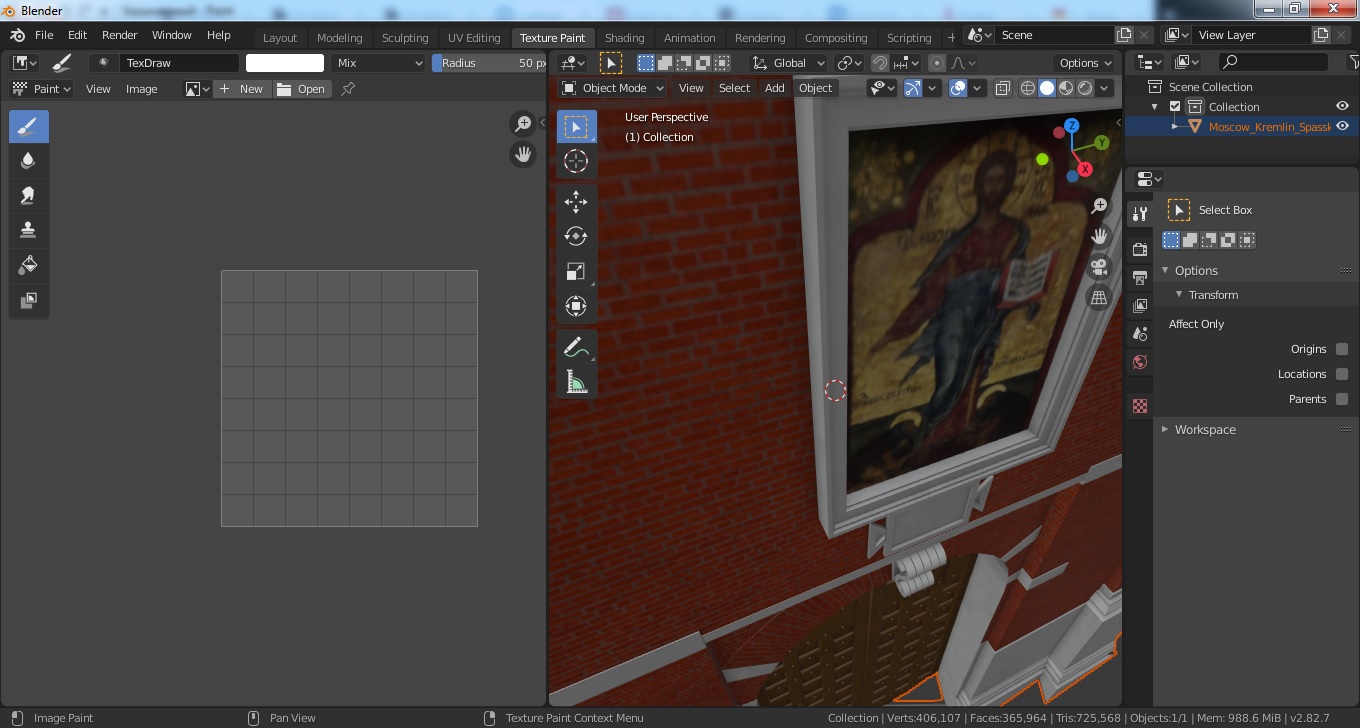Open Paint mode dropdown in image editor
The width and height of the screenshot is (1360, 728).
[41, 89]
